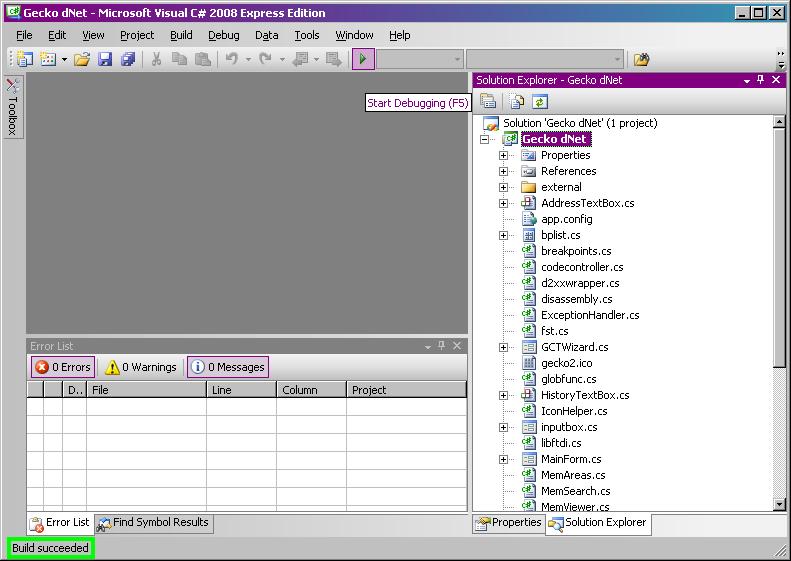Image resolution: width=791 pixels, height=561 pixels.
Task: Click the Start Debugging play button
Action: (363, 60)
